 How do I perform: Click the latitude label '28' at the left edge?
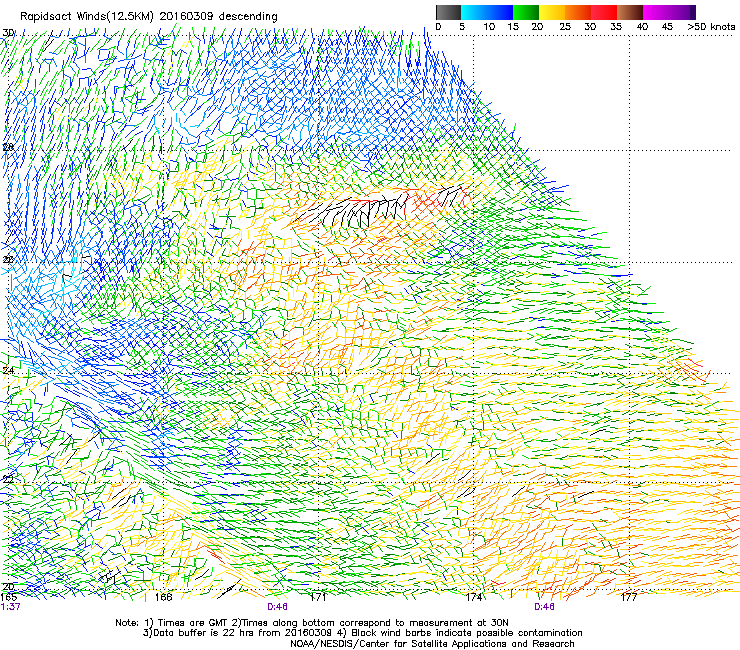pos(8,147)
